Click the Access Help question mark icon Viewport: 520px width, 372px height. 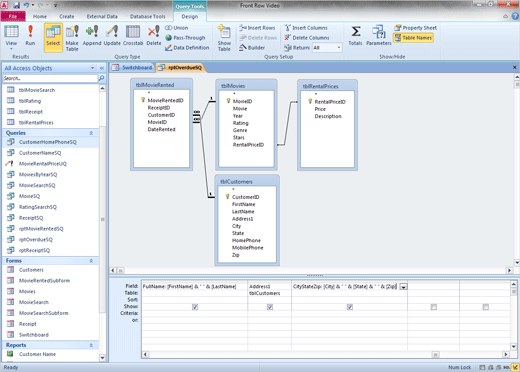(x=515, y=16)
